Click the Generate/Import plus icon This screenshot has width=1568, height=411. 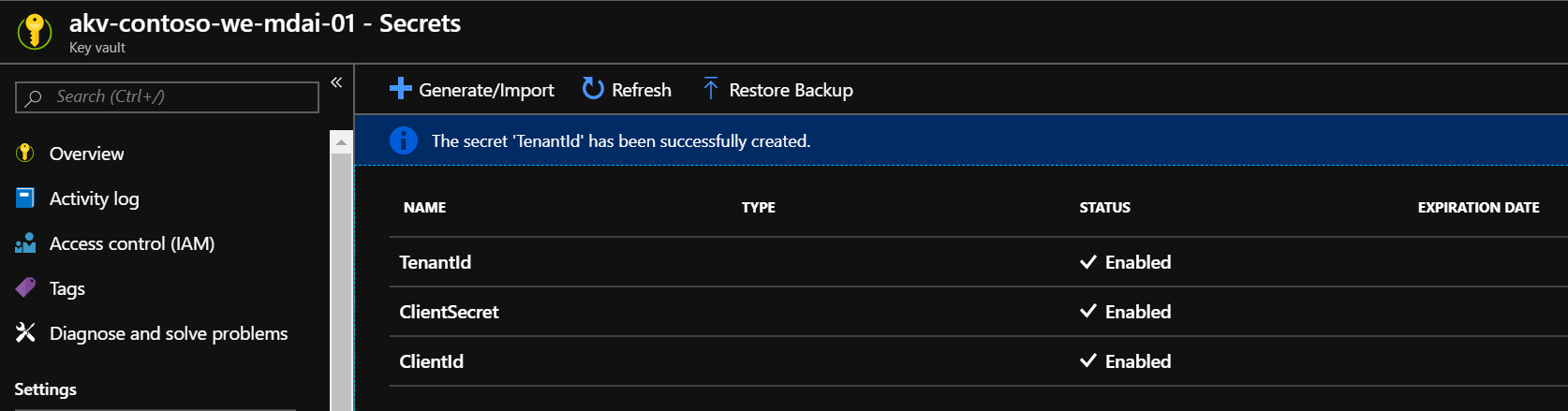coord(401,89)
